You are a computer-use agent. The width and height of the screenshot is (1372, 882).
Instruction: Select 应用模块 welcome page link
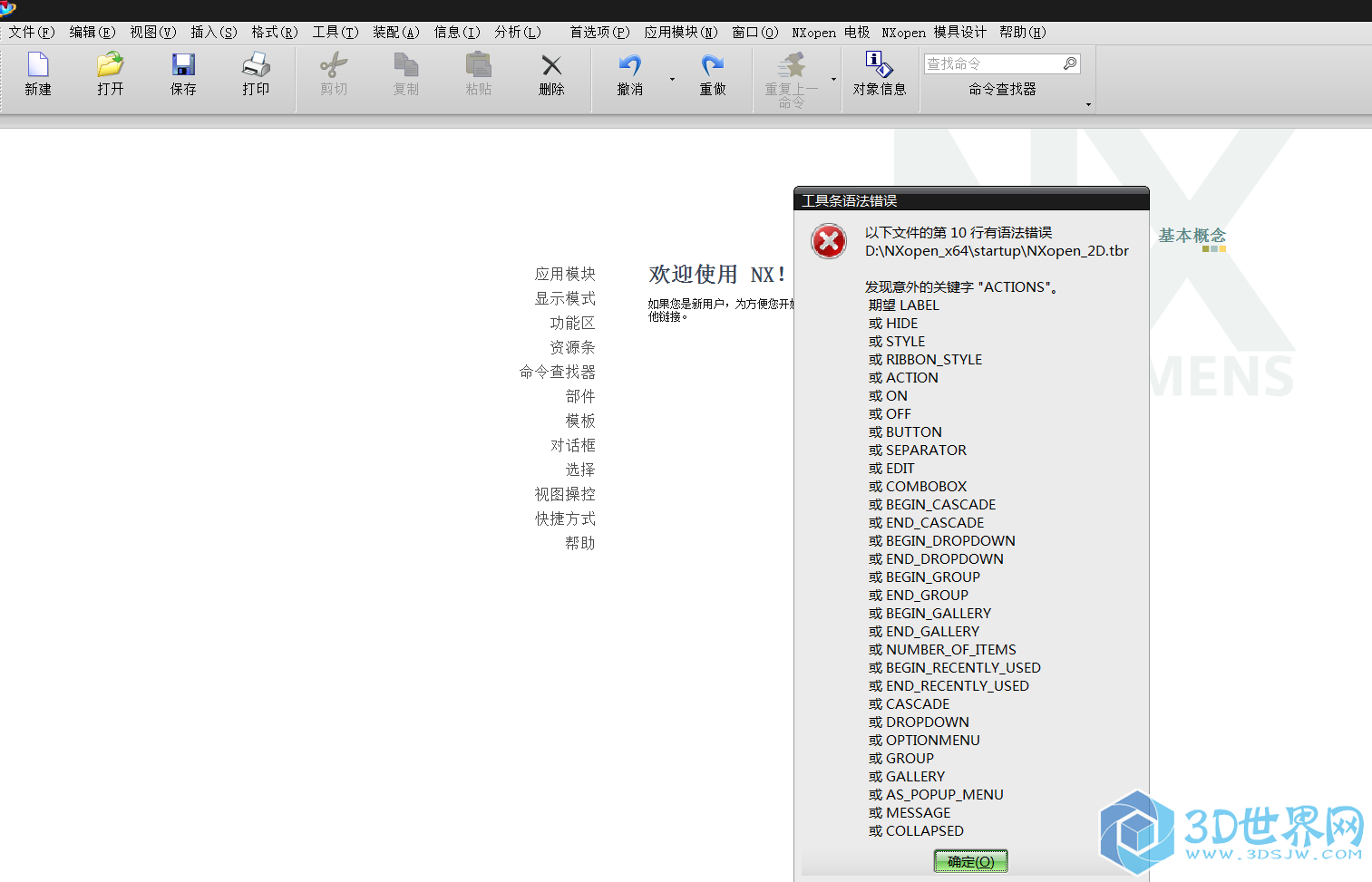tap(565, 274)
